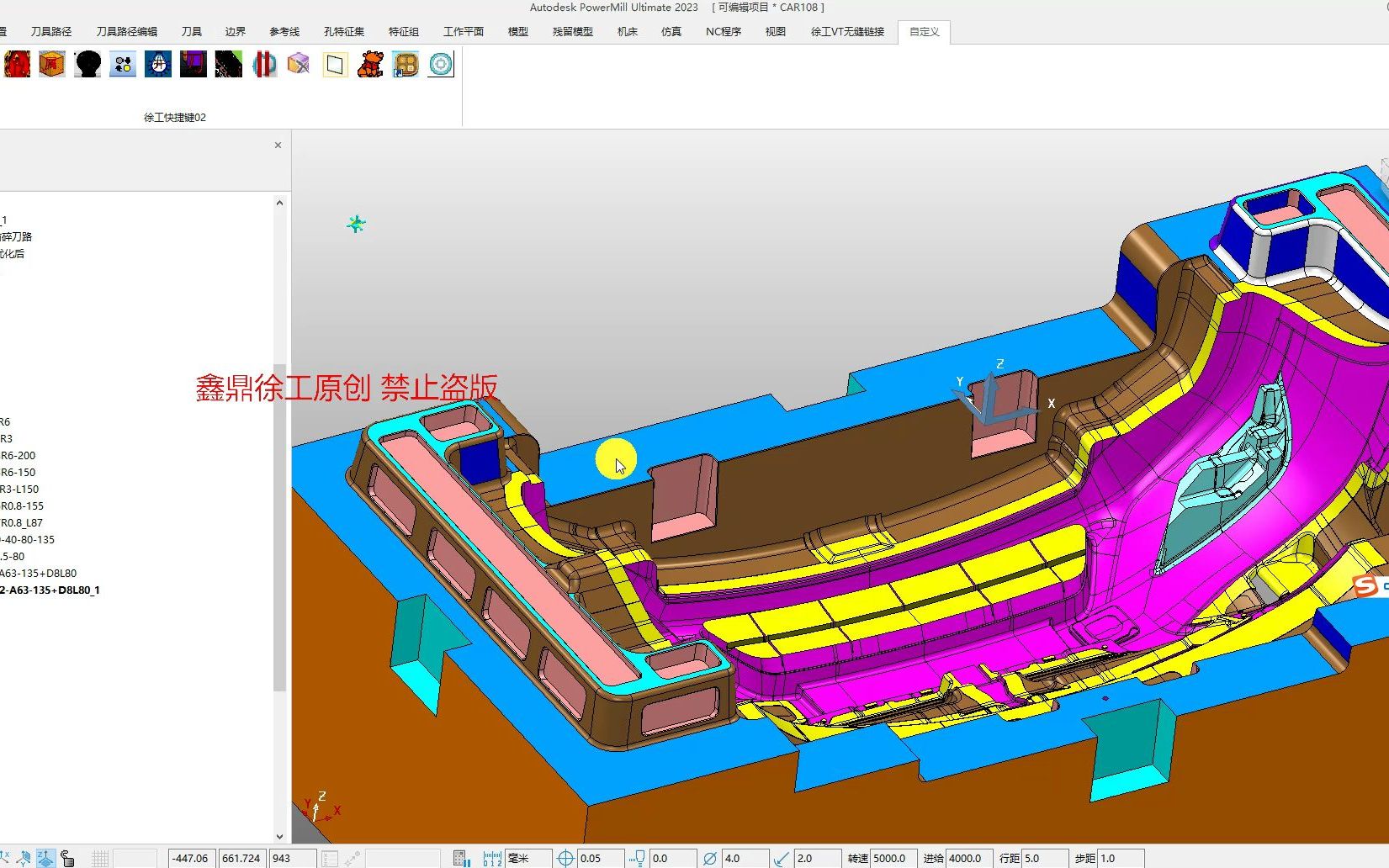Click the purple cube with X icon

299,64
